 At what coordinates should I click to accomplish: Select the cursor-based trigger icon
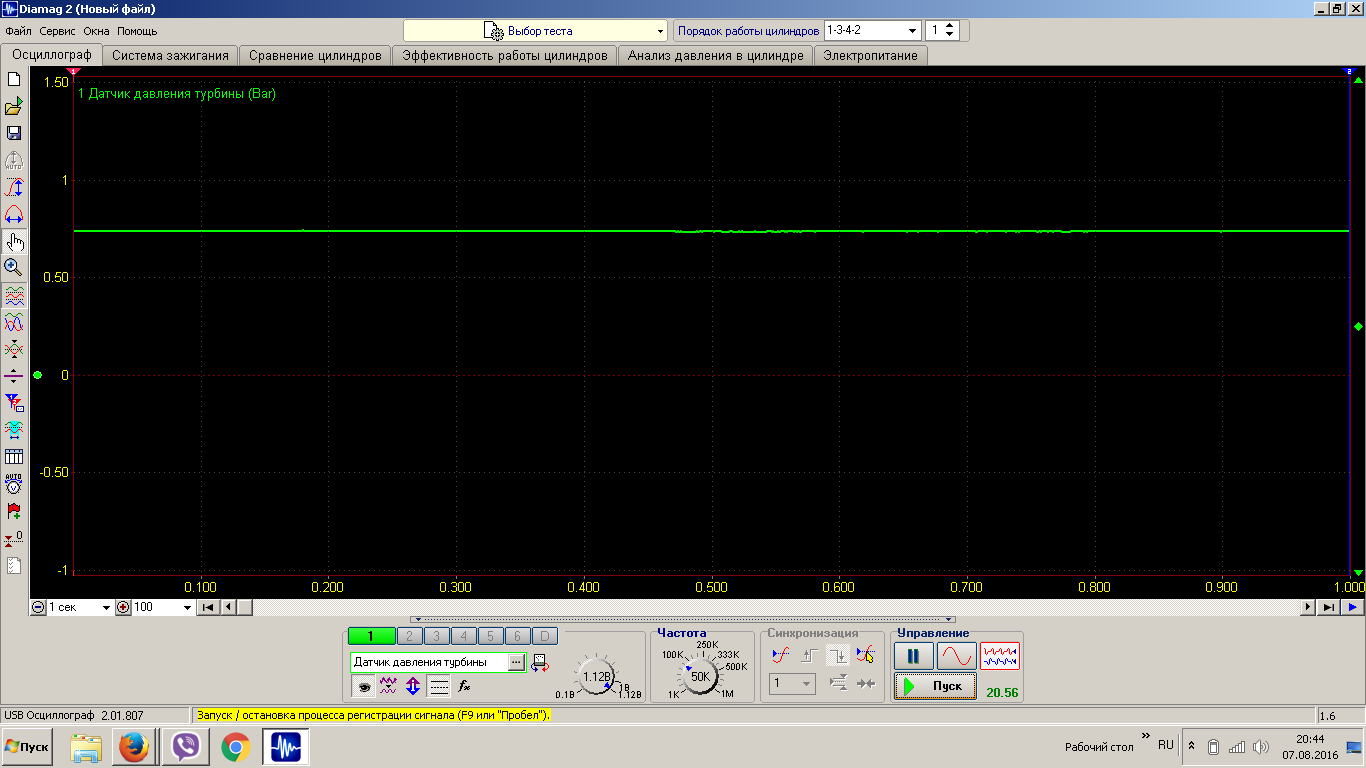(866, 655)
